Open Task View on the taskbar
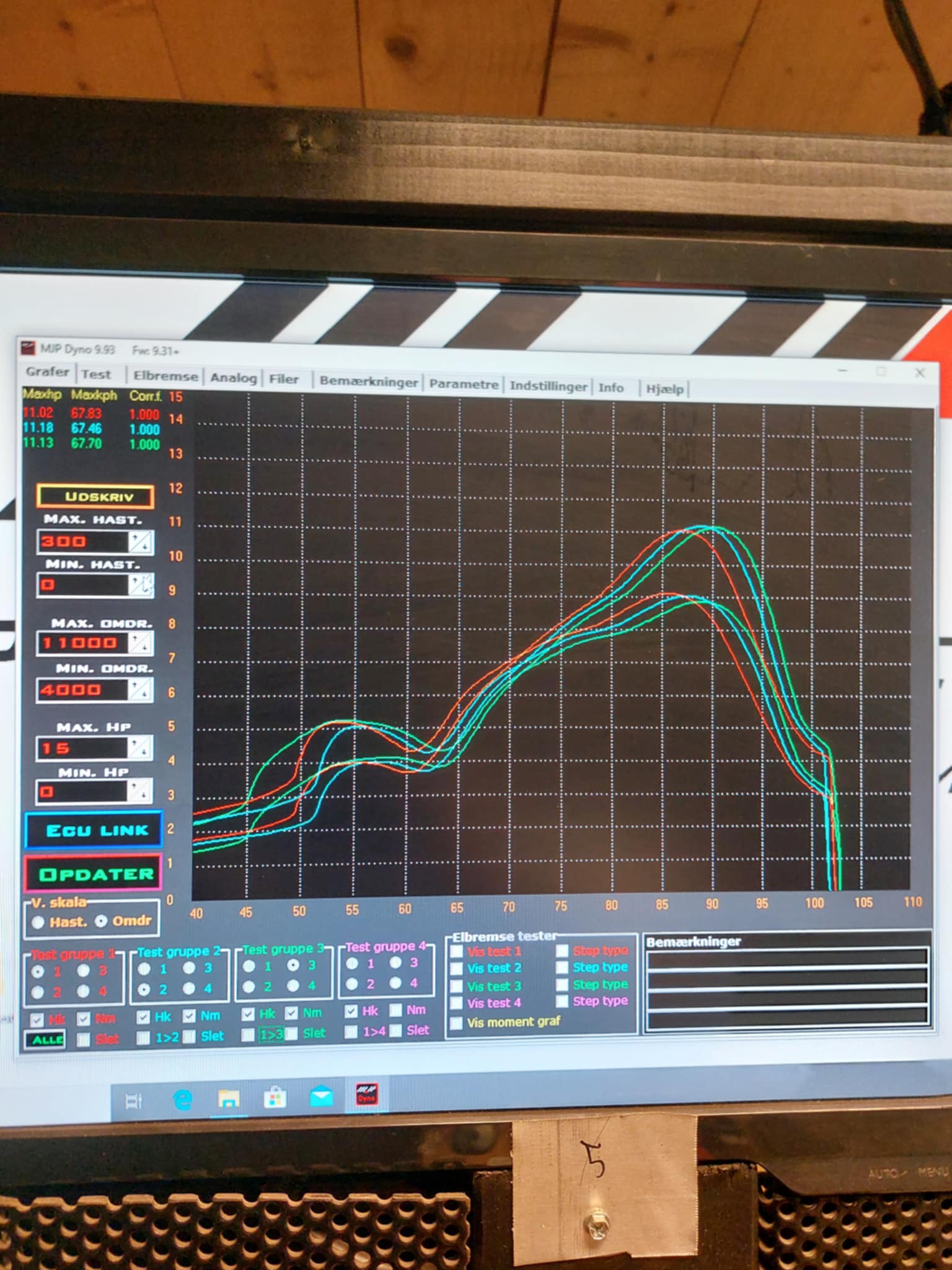The image size is (952, 1270). (134, 1101)
